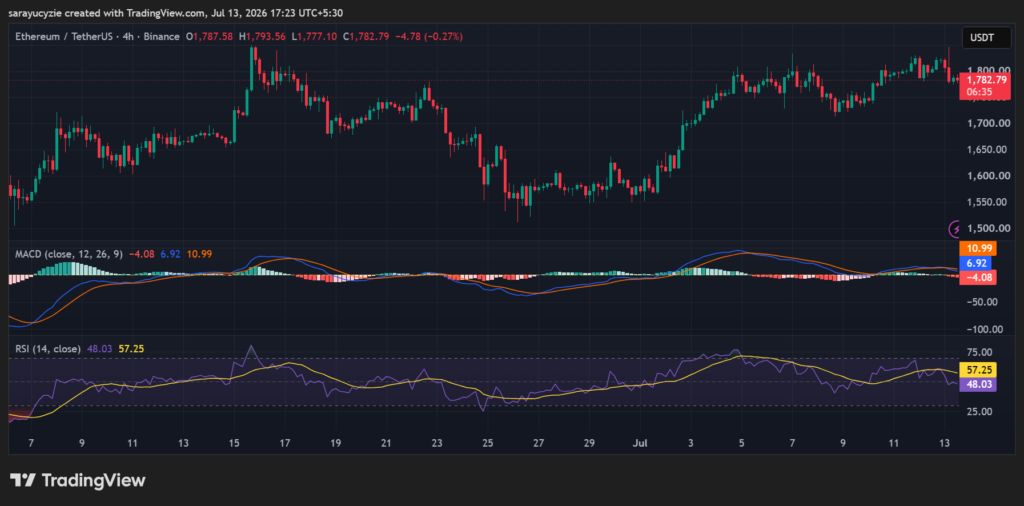Click the Jul month label on the time axis
The image size is (1024, 506).
640,443
